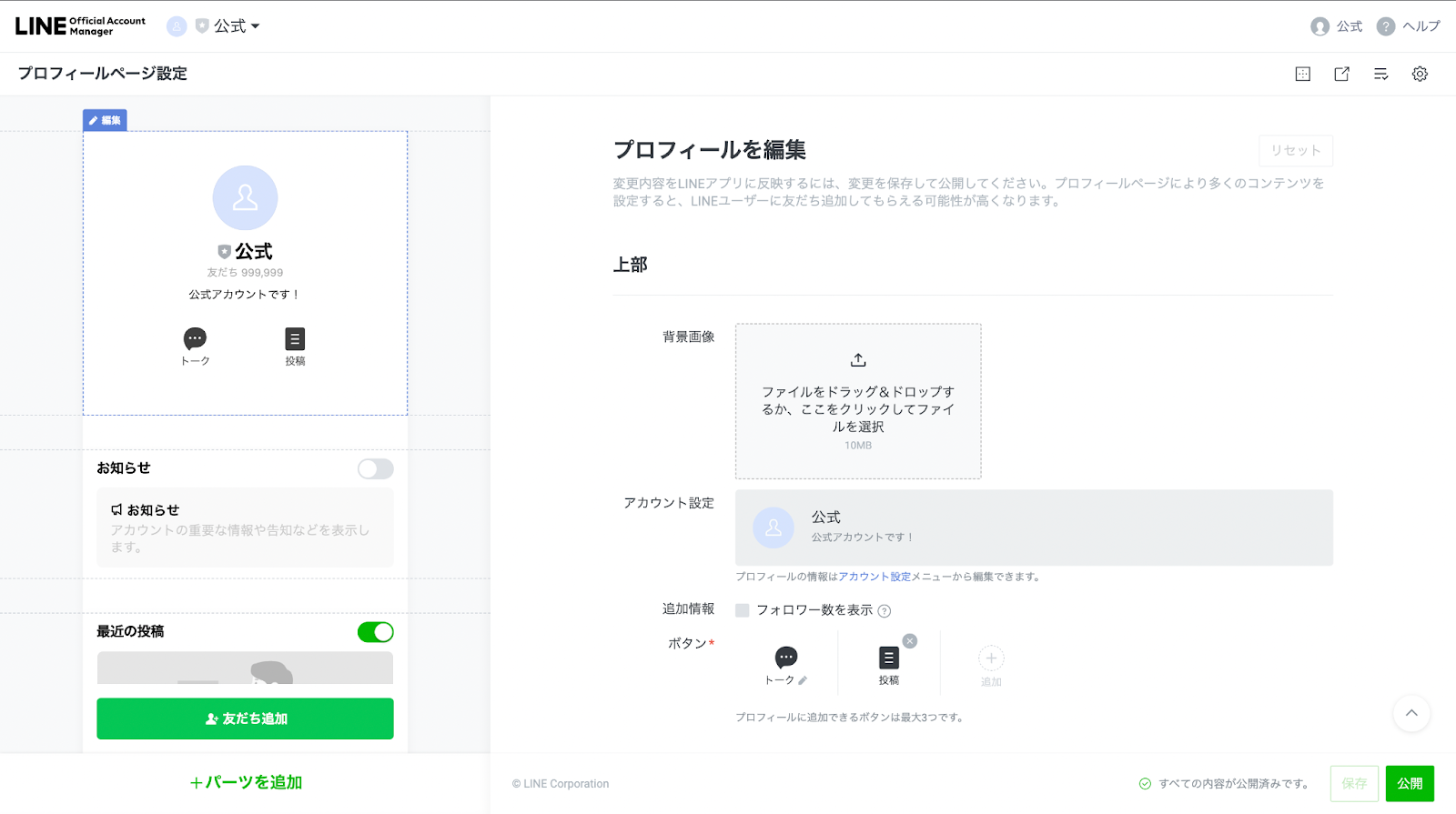Screen dimensions: 1456x814
Task: Enable the お知らせ toggle switch
Action: (375, 468)
